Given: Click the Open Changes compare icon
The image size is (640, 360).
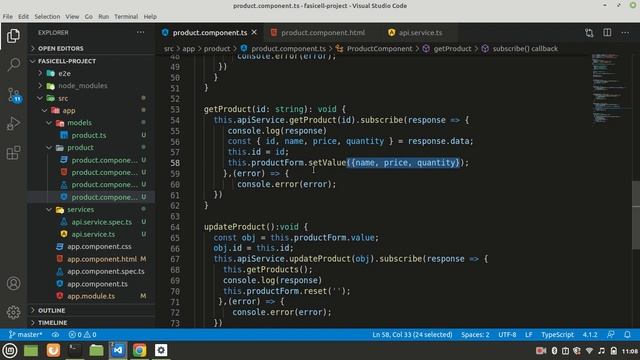Looking at the screenshot, I should point(589,33).
